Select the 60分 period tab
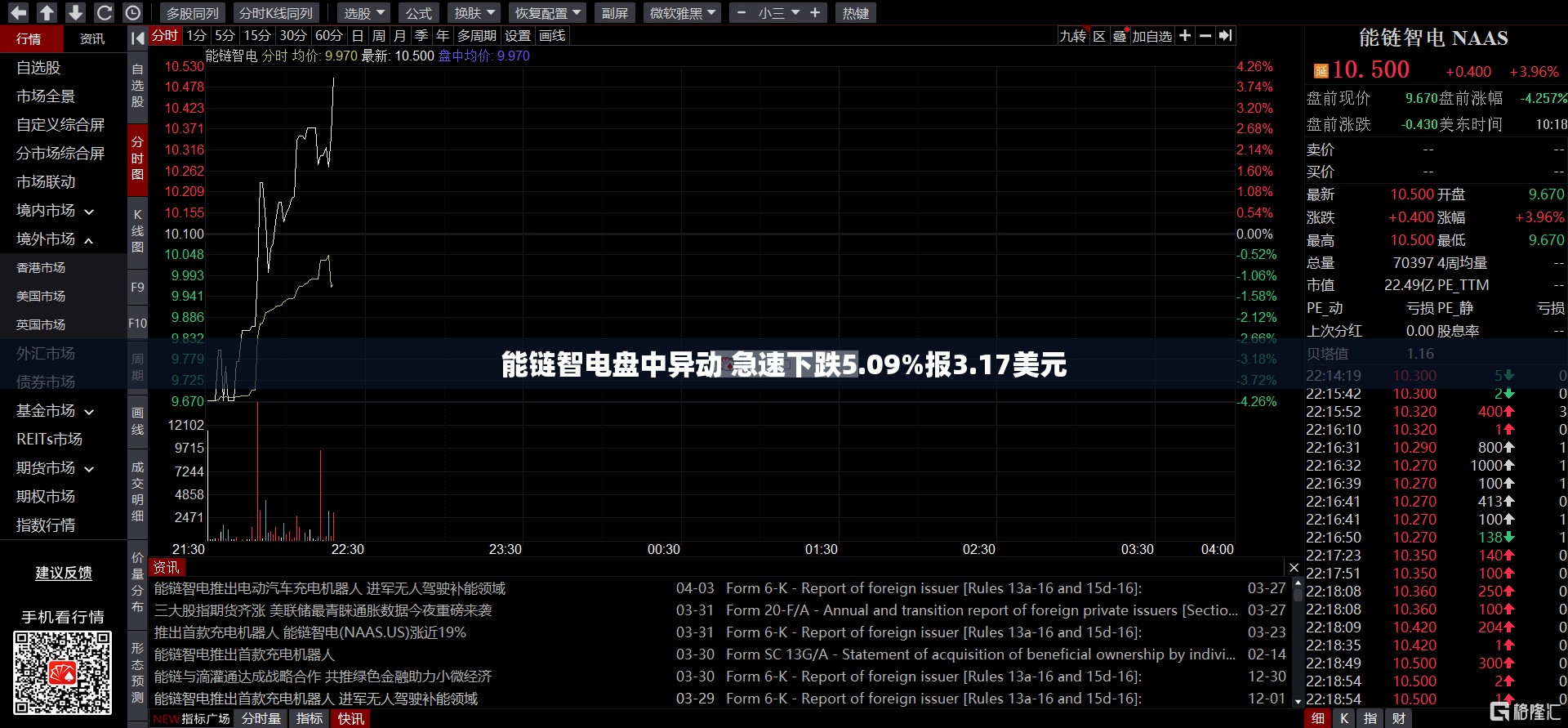The image size is (1568, 728). point(328,36)
